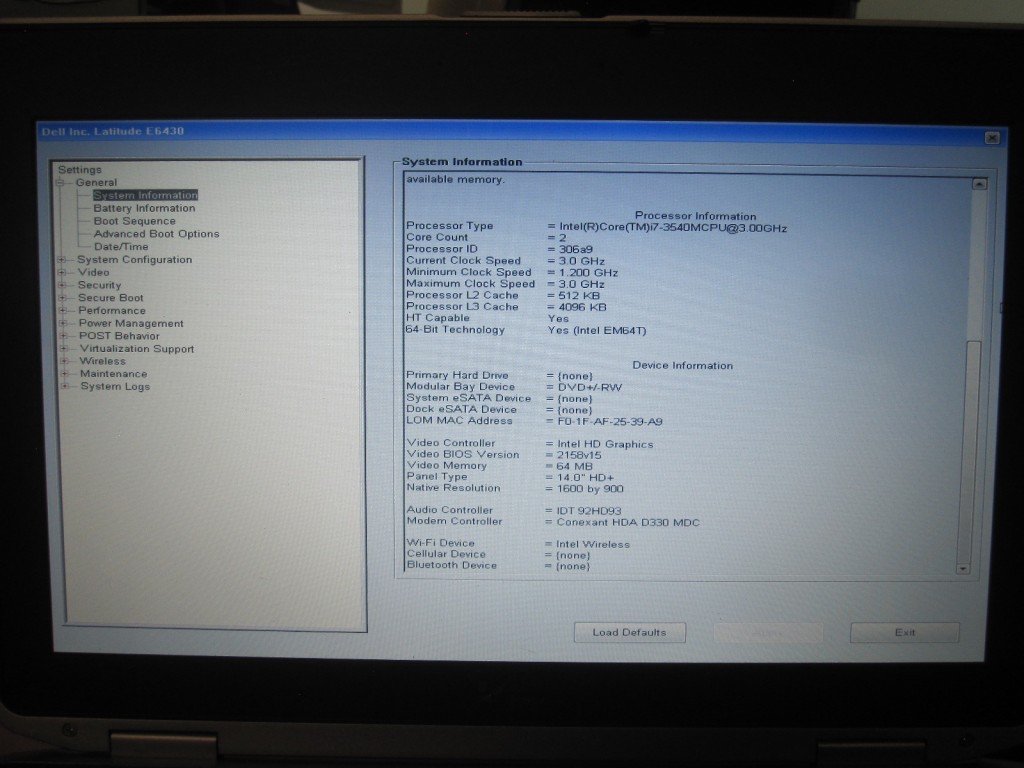Click the Modem Controller value Conexant HDA
The width and height of the screenshot is (1024, 768).
[x=628, y=522]
